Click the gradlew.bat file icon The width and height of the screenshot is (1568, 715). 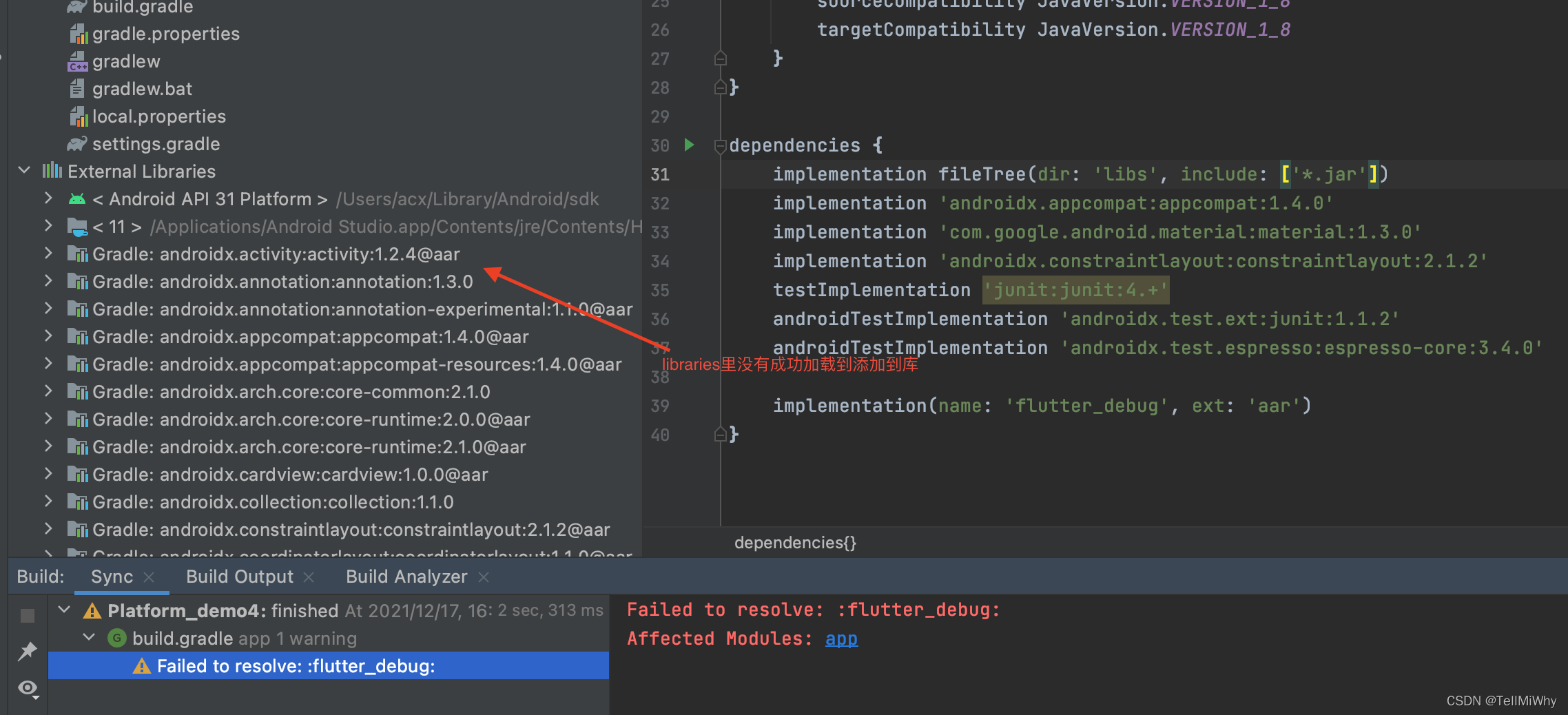(x=77, y=89)
